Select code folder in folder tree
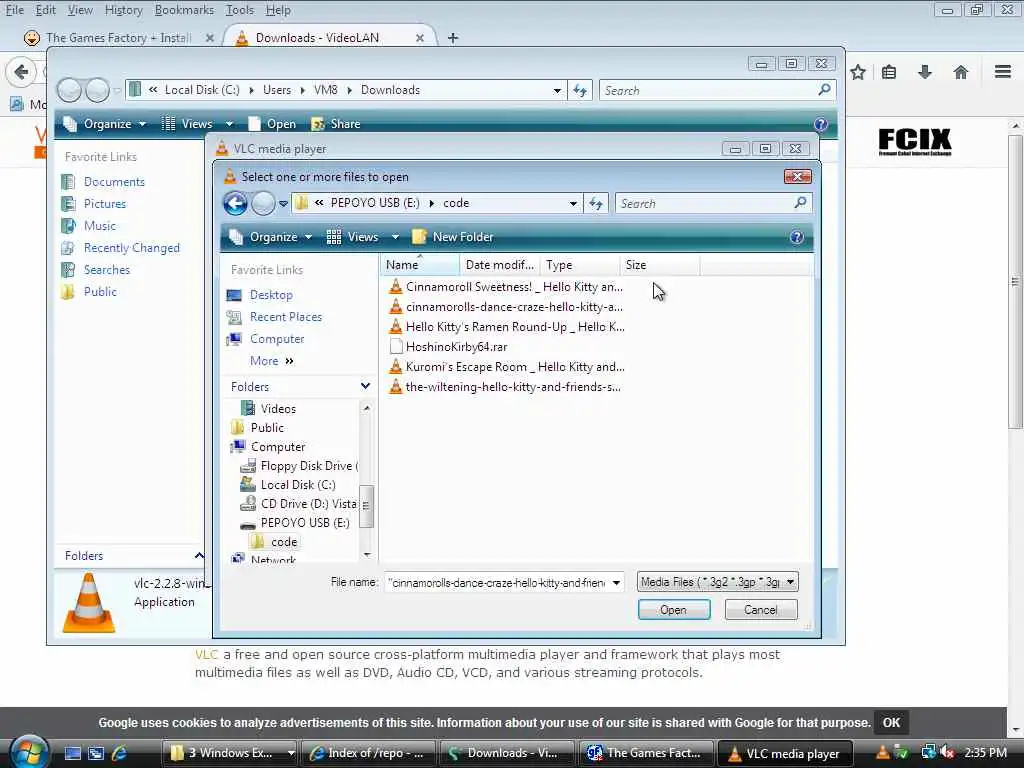1024x768 pixels. (x=274, y=542)
